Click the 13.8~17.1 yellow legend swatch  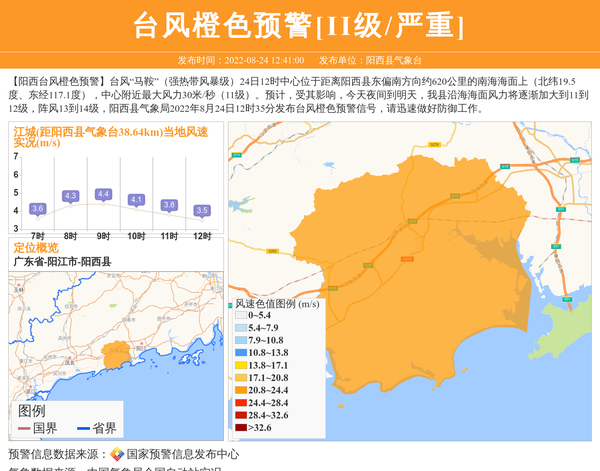(241, 366)
